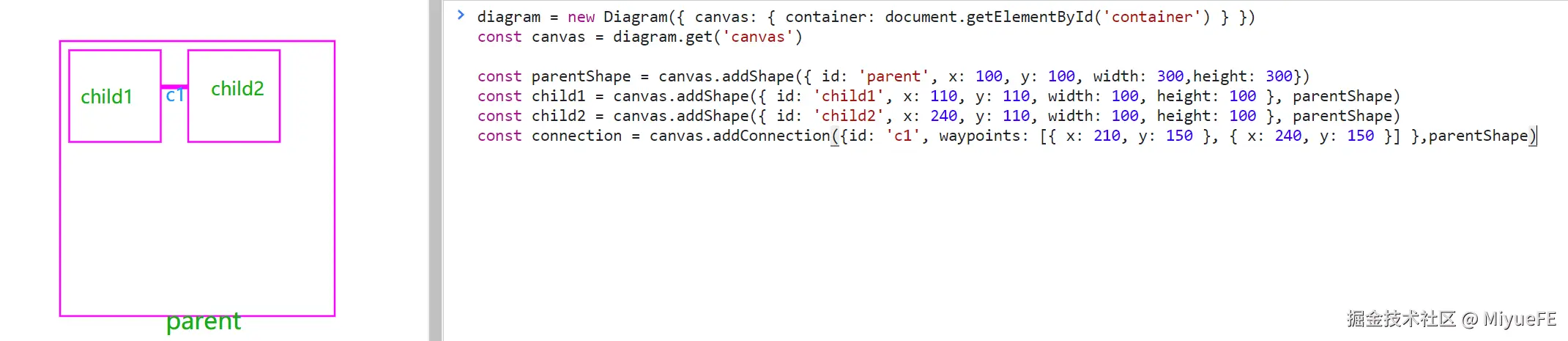Viewport: 1568px width, 341px height.
Task: Place cursor at end of last code line
Action: [x=1537, y=136]
